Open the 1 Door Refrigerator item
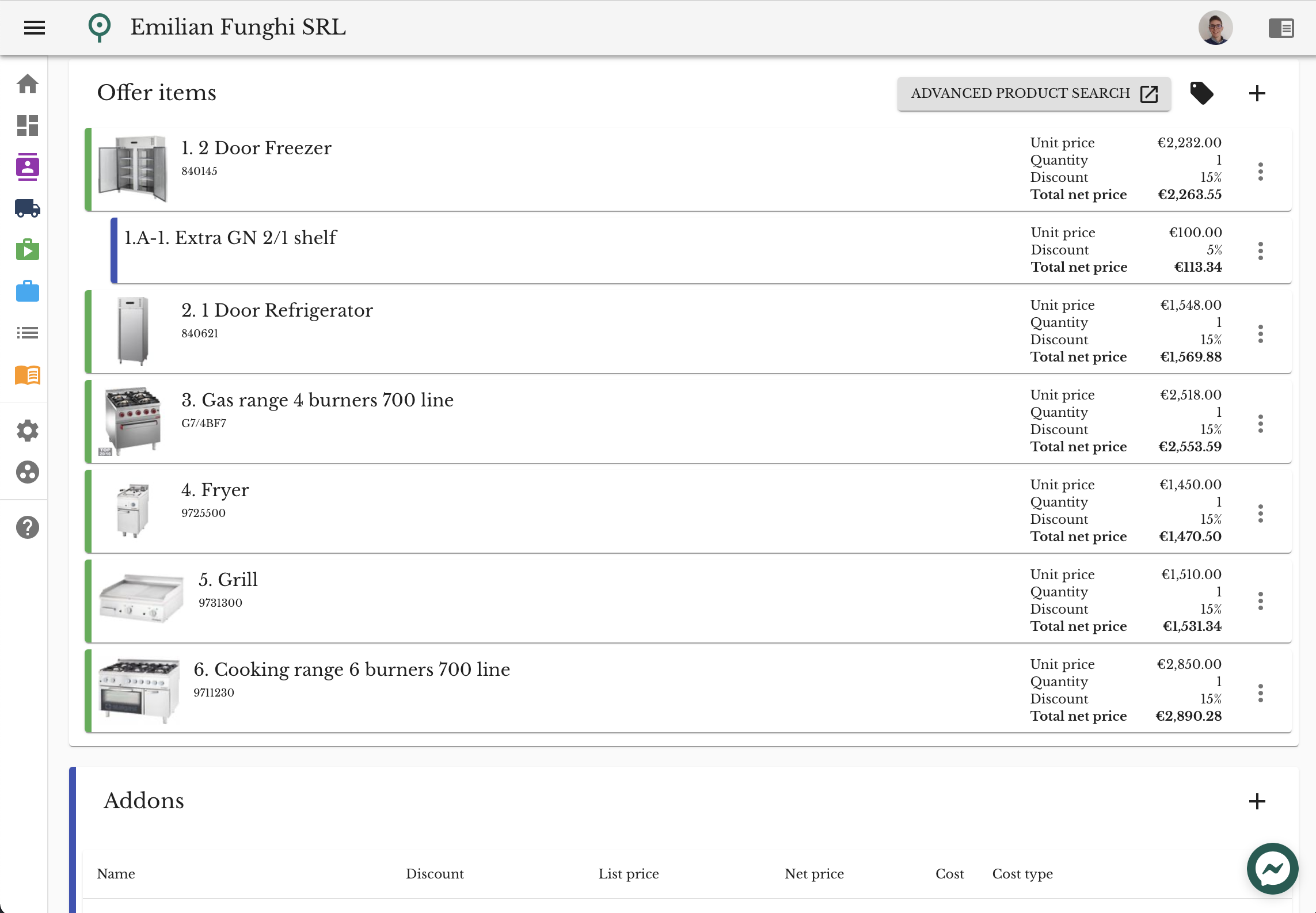The height and width of the screenshot is (913, 1316). coord(277,311)
